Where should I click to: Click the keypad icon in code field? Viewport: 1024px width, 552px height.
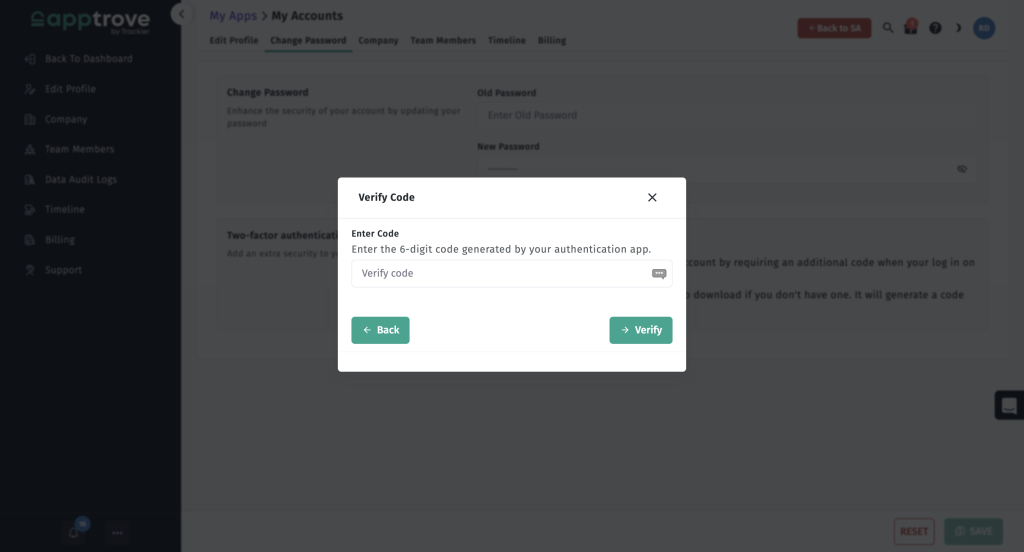pos(659,274)
